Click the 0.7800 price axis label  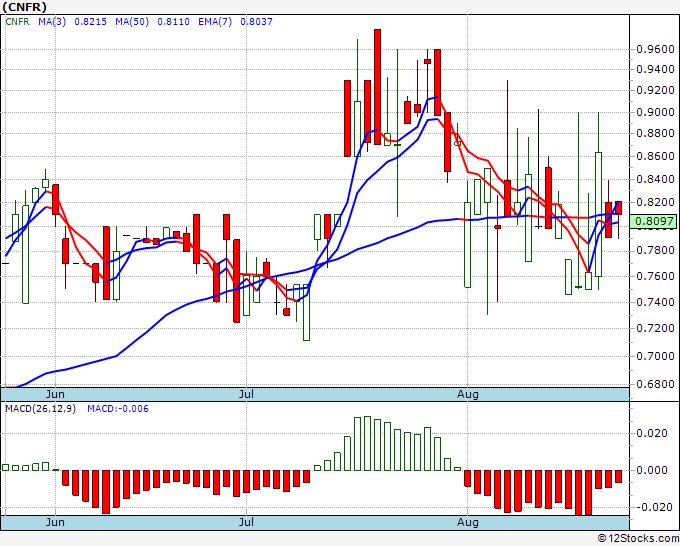(655, 251)
